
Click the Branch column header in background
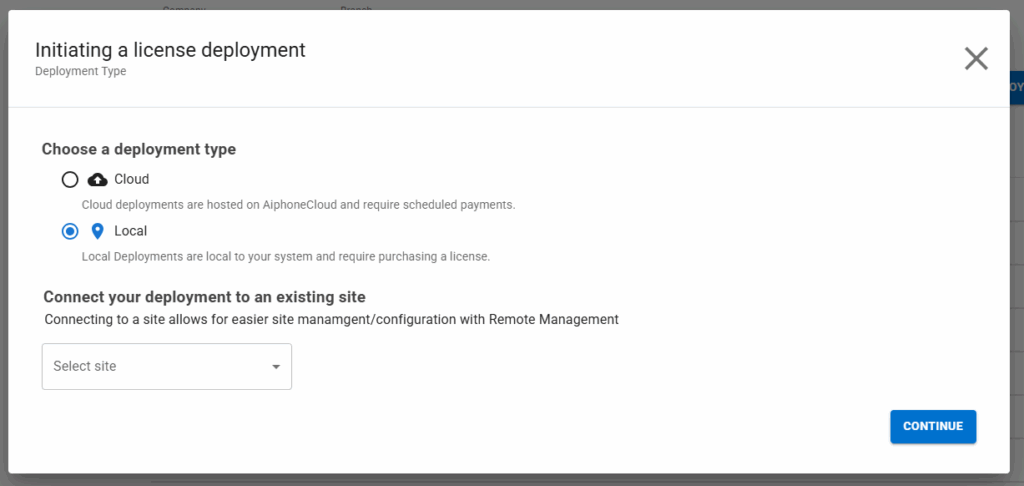pyautogui.click(x=356, y=7)
